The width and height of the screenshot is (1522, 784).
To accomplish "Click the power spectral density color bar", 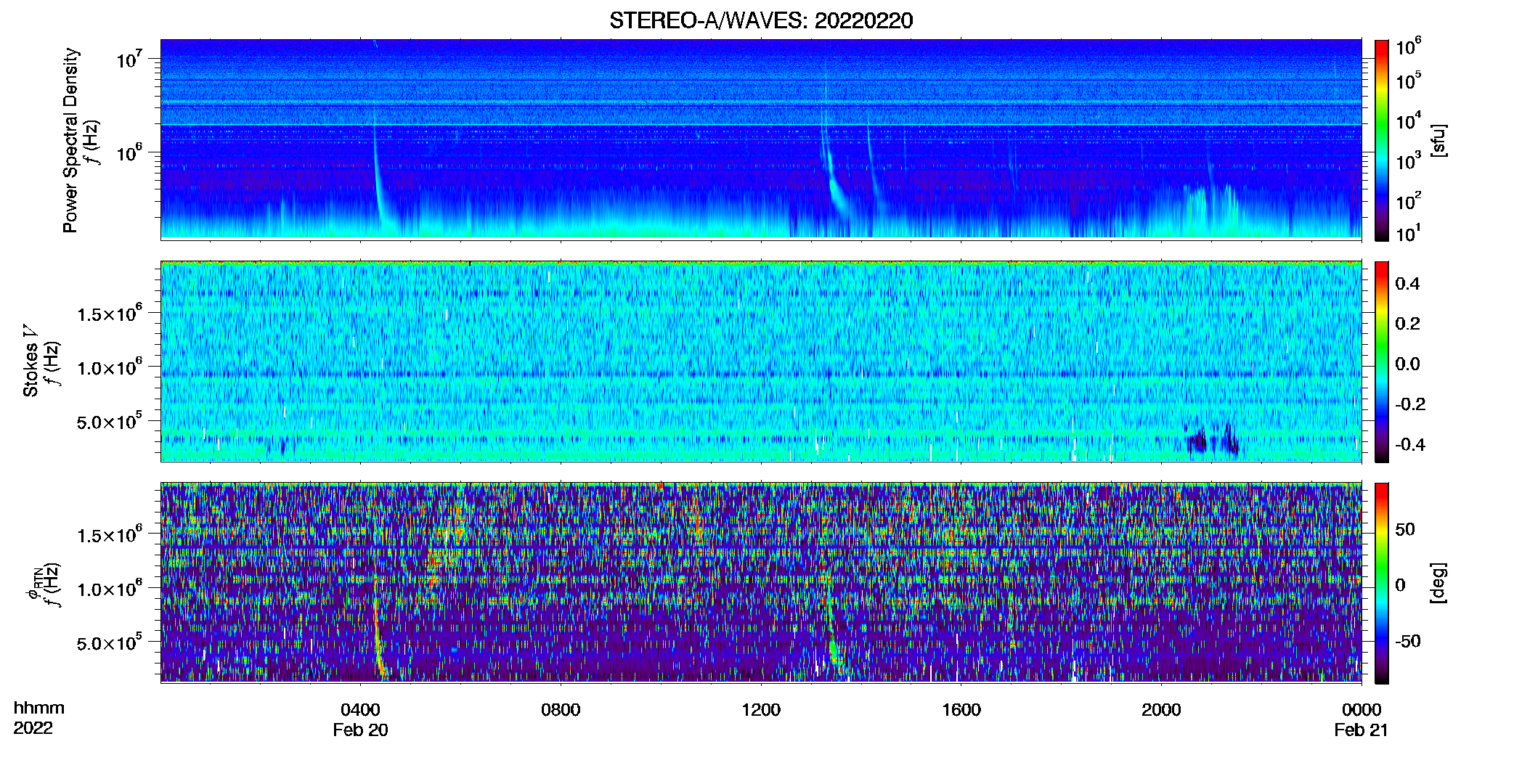I will 1381,140.
